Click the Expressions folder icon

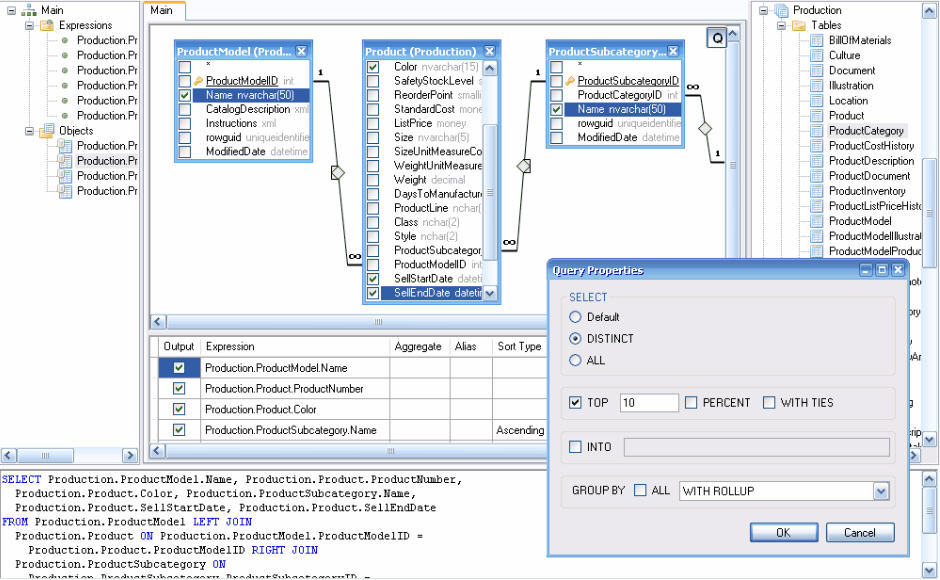point(47,25)
